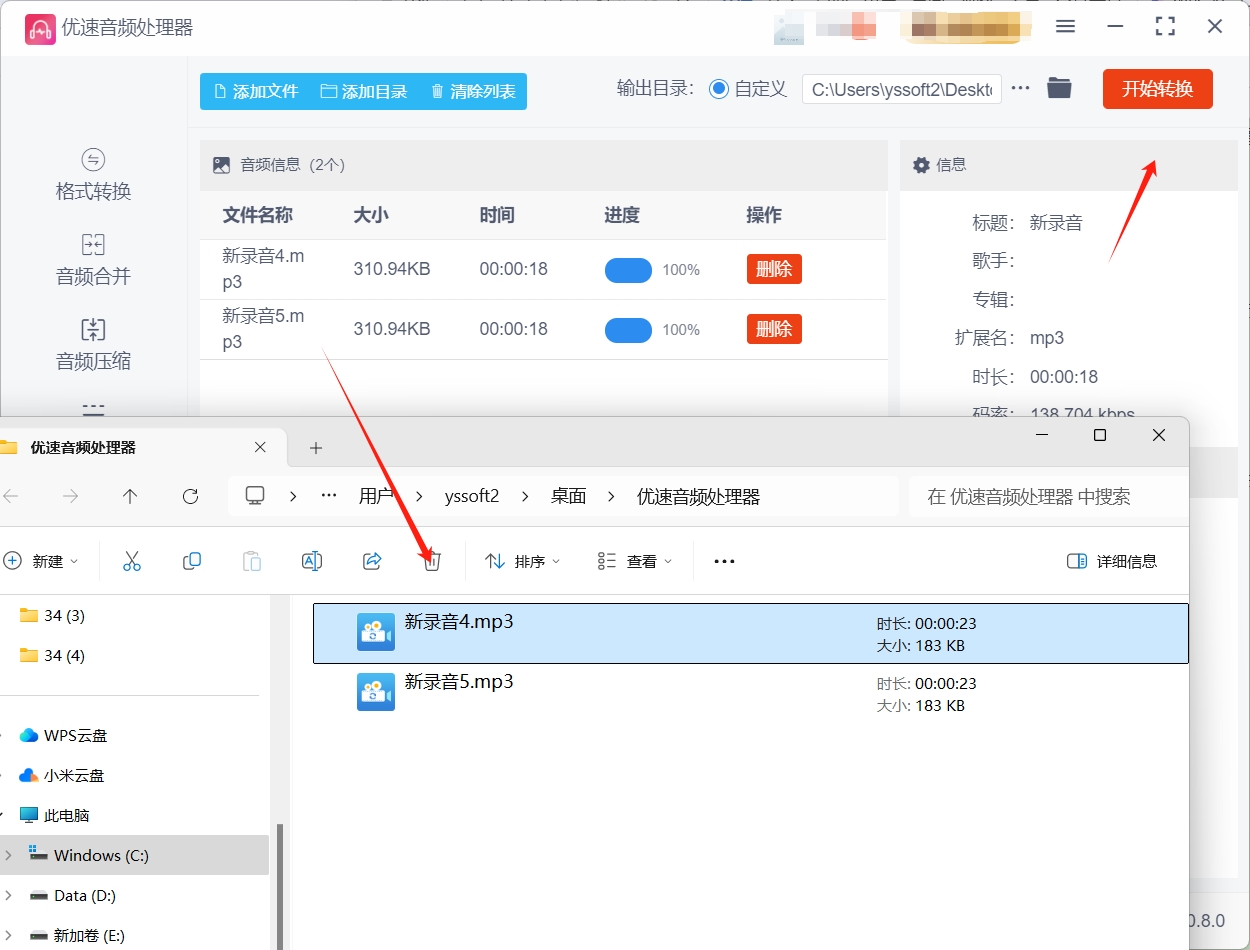Delete the selected file with trash icon
Viewport: 1250px width, 950px height.
[432, 562]
